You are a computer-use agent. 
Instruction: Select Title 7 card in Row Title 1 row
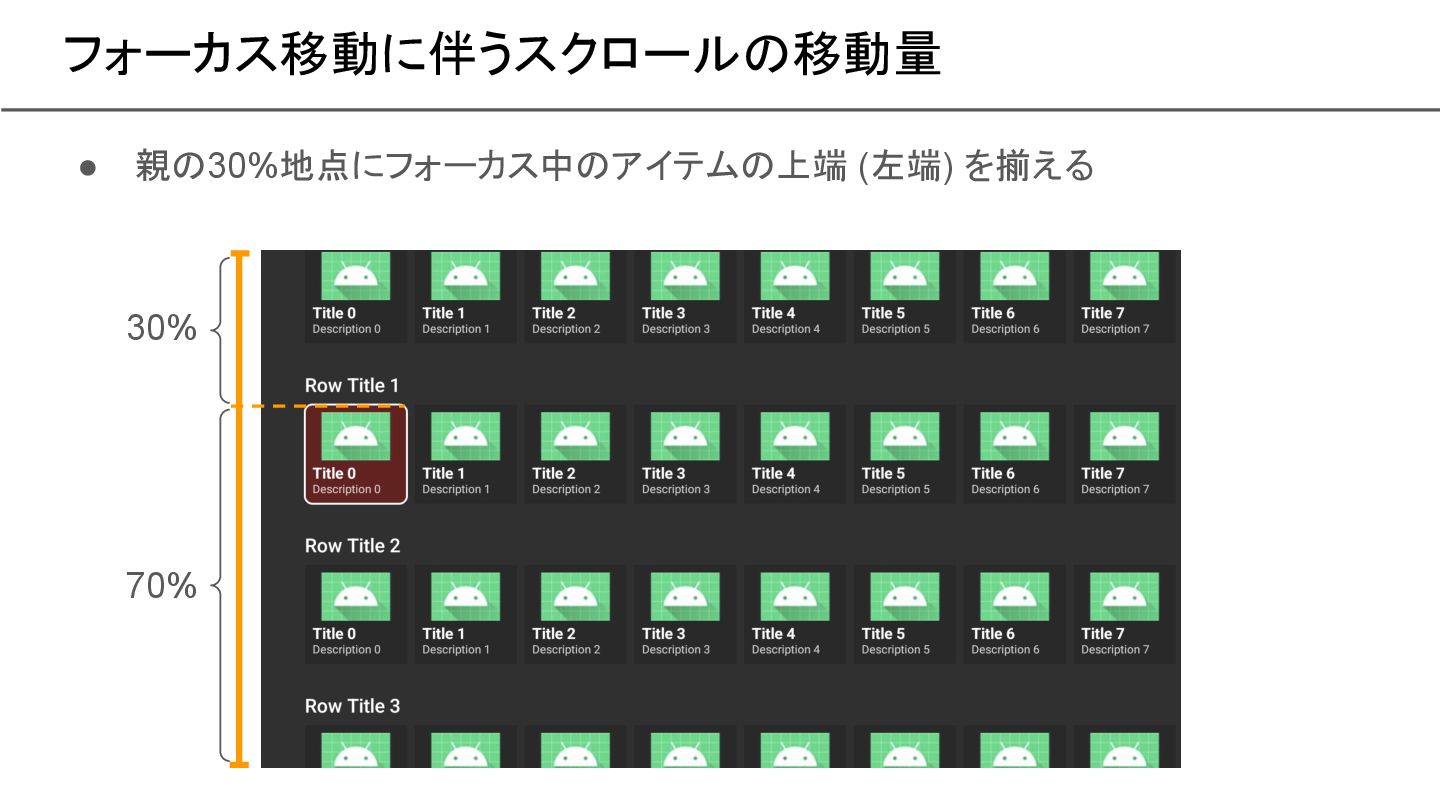pyautogui.click(x=1127, y=454)
